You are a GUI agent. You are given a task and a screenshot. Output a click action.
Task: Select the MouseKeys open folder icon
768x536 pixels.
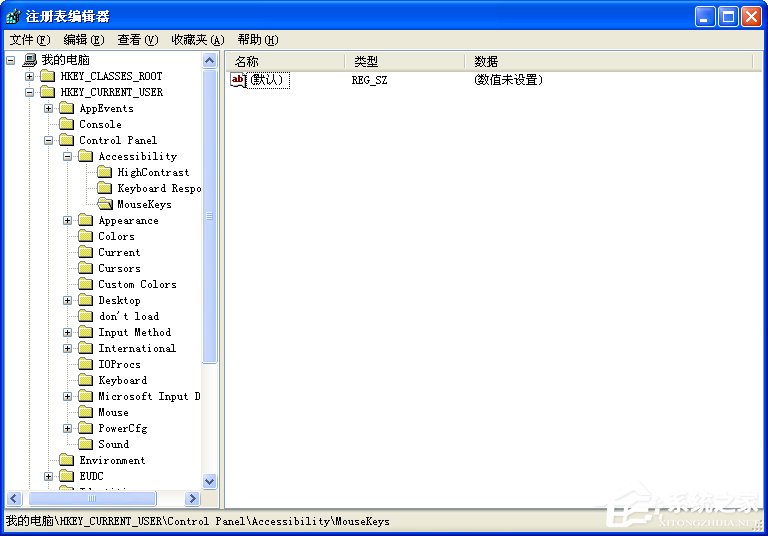pos(105,204)
